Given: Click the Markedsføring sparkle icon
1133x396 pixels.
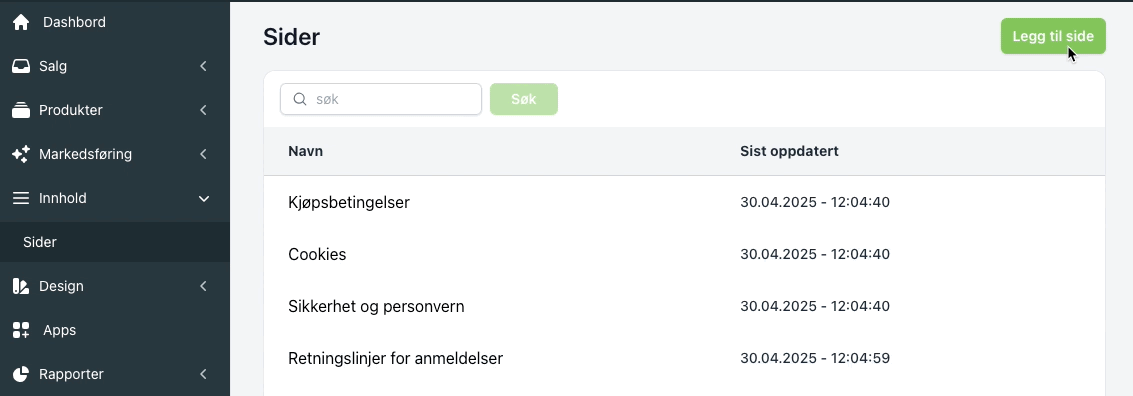Looking at the screenshot, I should [21, 154].
